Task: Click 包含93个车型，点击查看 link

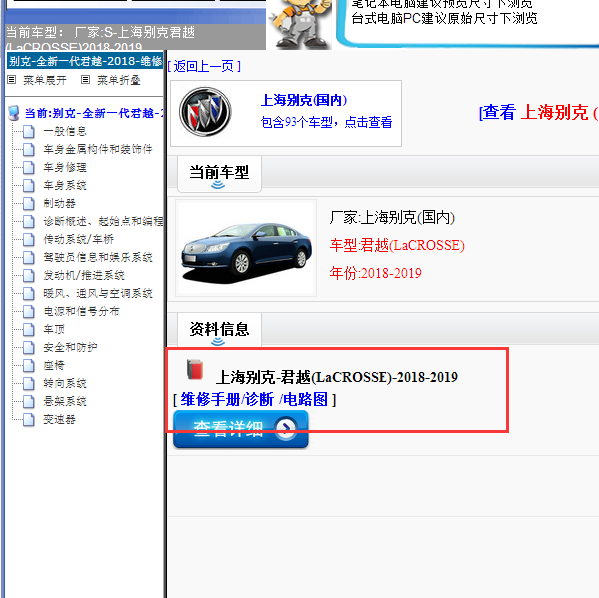Action: coord(326,122)
